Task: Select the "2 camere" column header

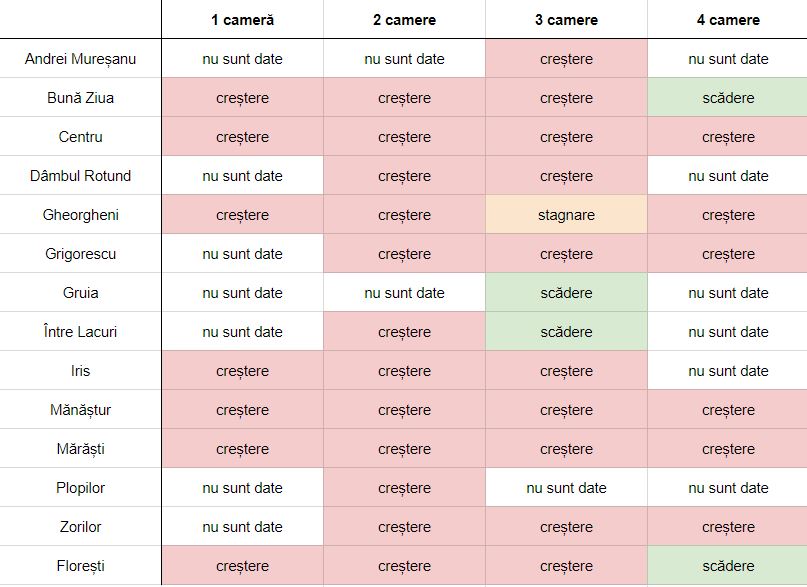Action: [x=404, y=20]
